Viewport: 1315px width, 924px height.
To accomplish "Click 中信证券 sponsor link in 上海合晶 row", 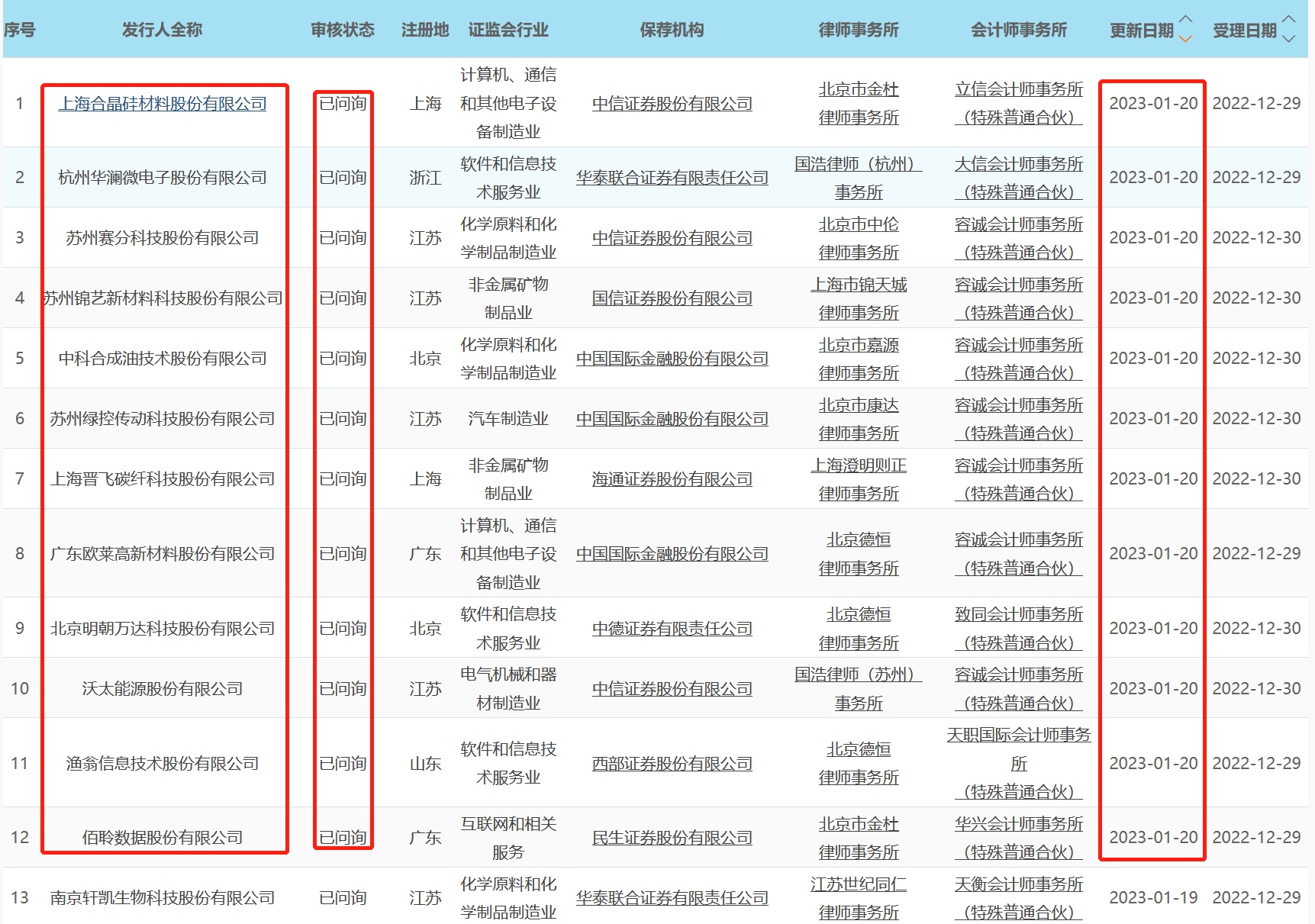I will click(x=672, y=104).
